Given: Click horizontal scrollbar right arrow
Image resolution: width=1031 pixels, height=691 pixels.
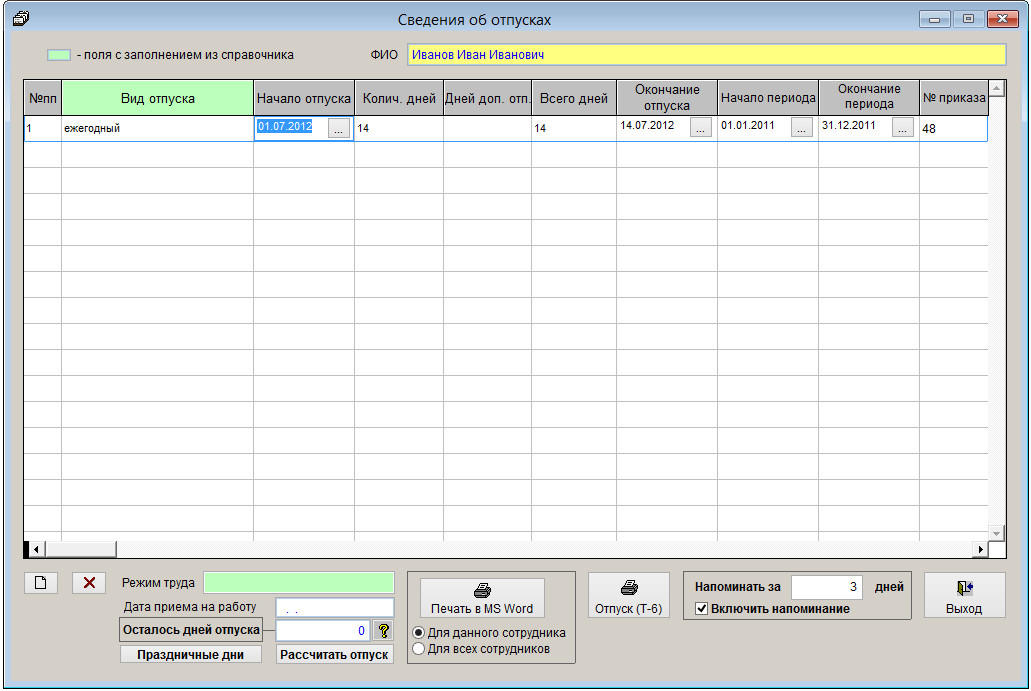Looking at the screenshot, I should (x=980, y=549).
